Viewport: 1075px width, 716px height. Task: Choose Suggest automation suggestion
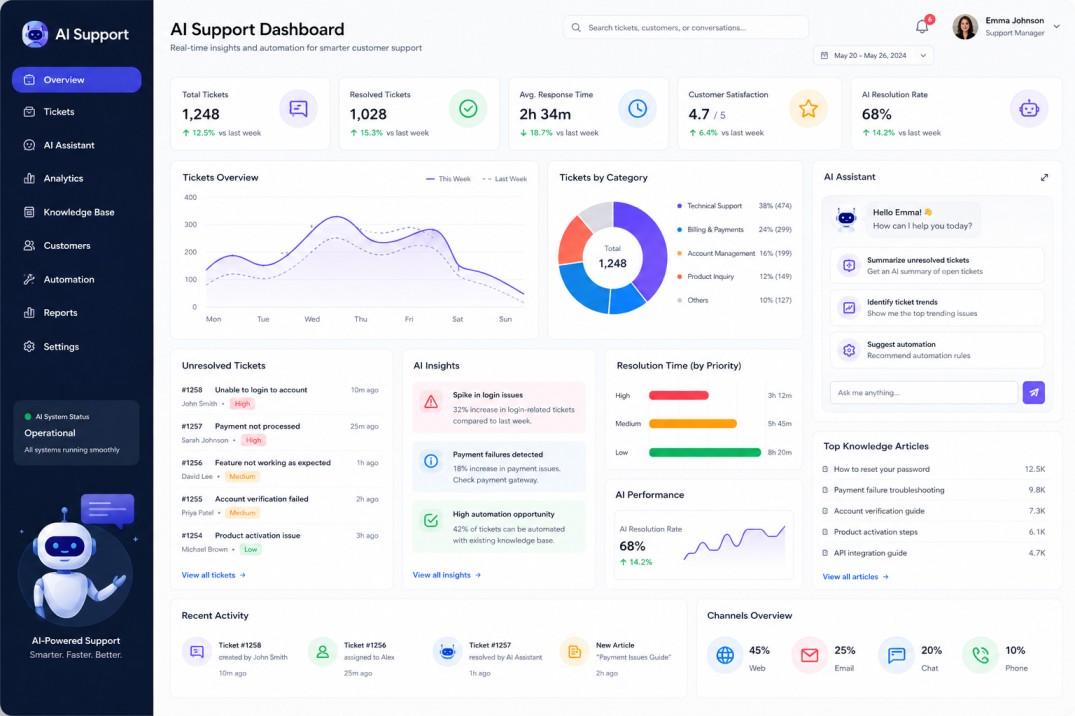937,350
